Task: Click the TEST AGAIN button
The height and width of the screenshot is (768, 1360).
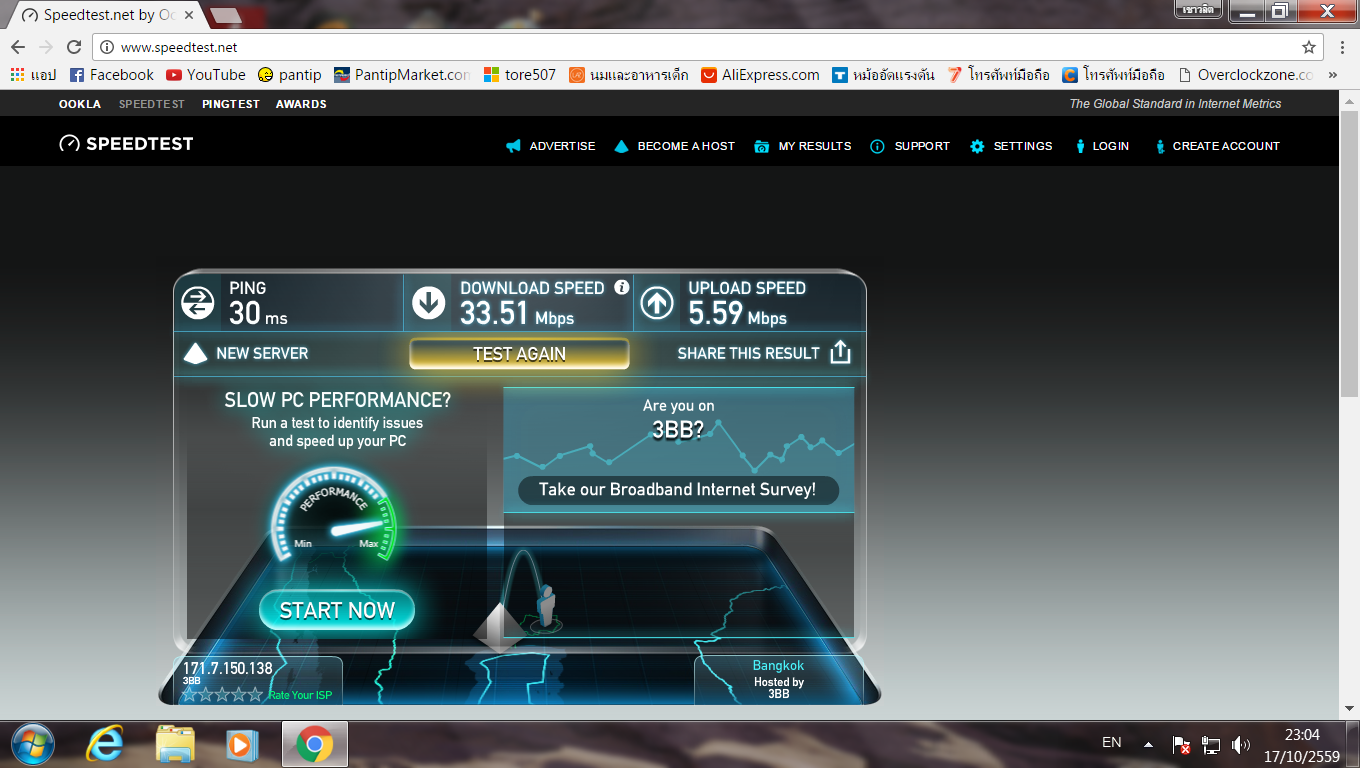Action: coord(519,354)
